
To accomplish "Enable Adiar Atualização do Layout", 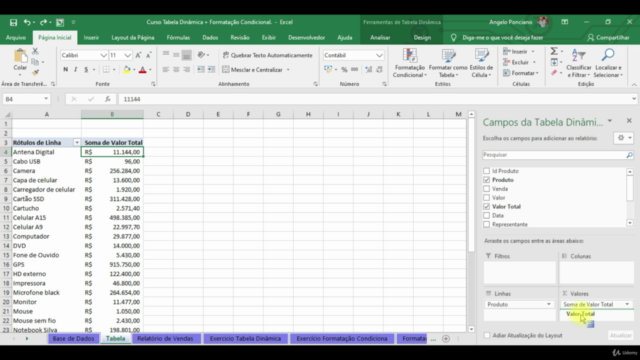I will pyautogui.click(x=487, y=336).
